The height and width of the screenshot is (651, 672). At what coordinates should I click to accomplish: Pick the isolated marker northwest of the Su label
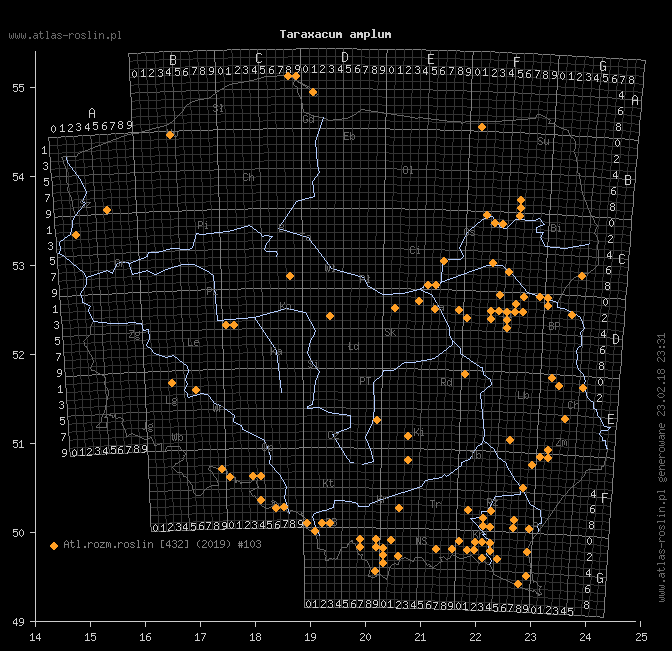(x=482, y=127)
